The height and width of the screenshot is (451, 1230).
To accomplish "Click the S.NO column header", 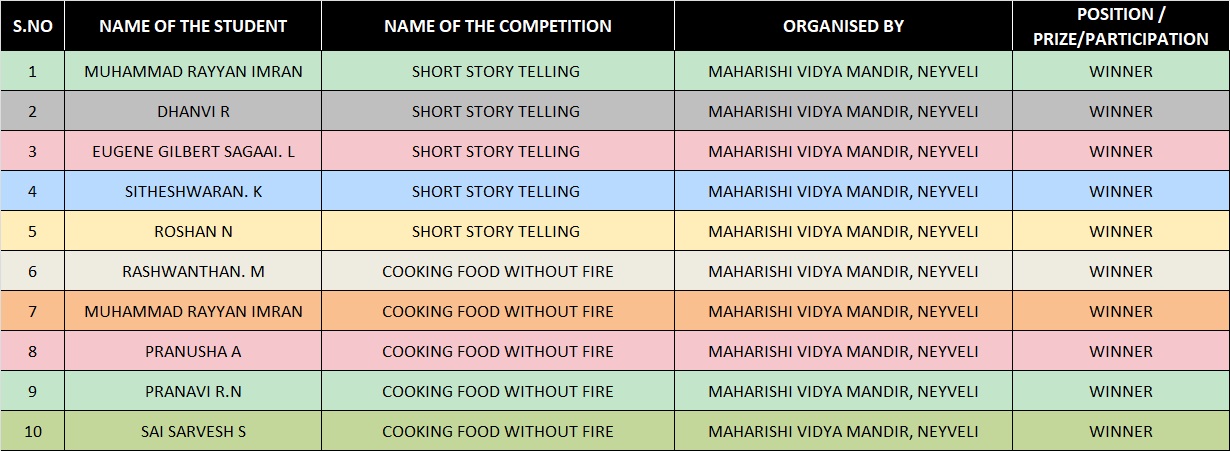I will tap(32, 27).
